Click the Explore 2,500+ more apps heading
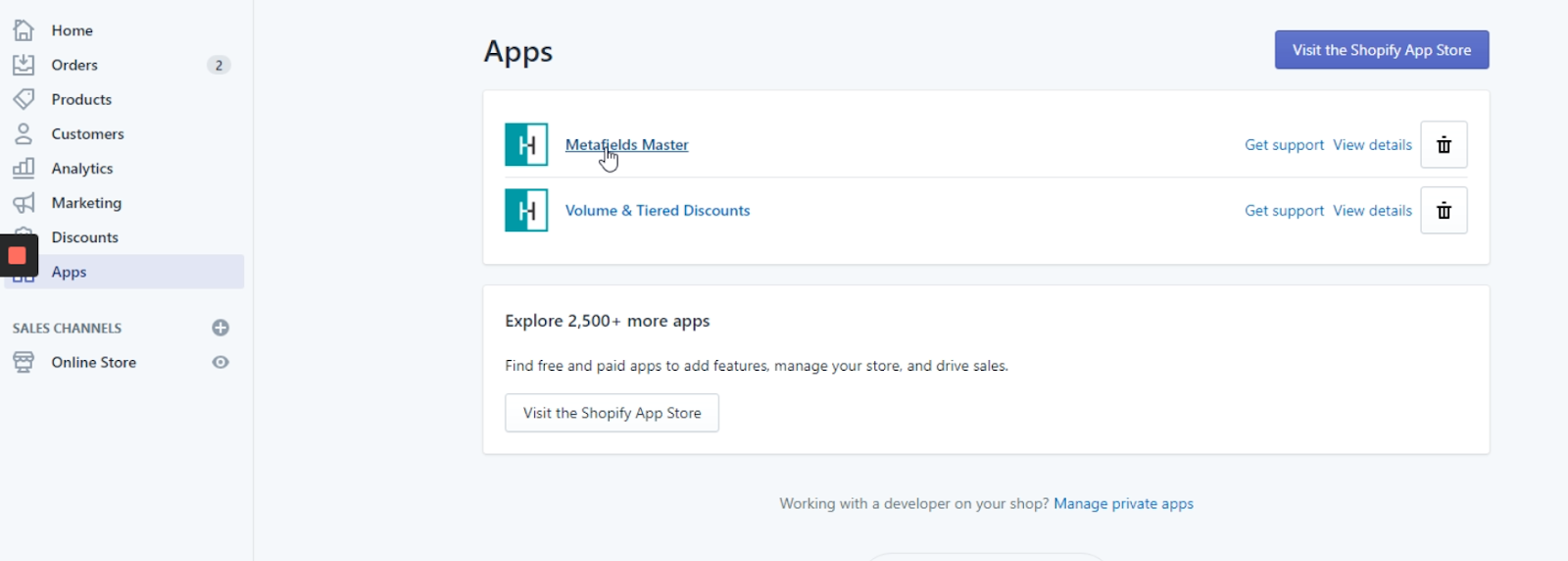The width and height of the screenshot is (1568, 561). tap(608, 322)
